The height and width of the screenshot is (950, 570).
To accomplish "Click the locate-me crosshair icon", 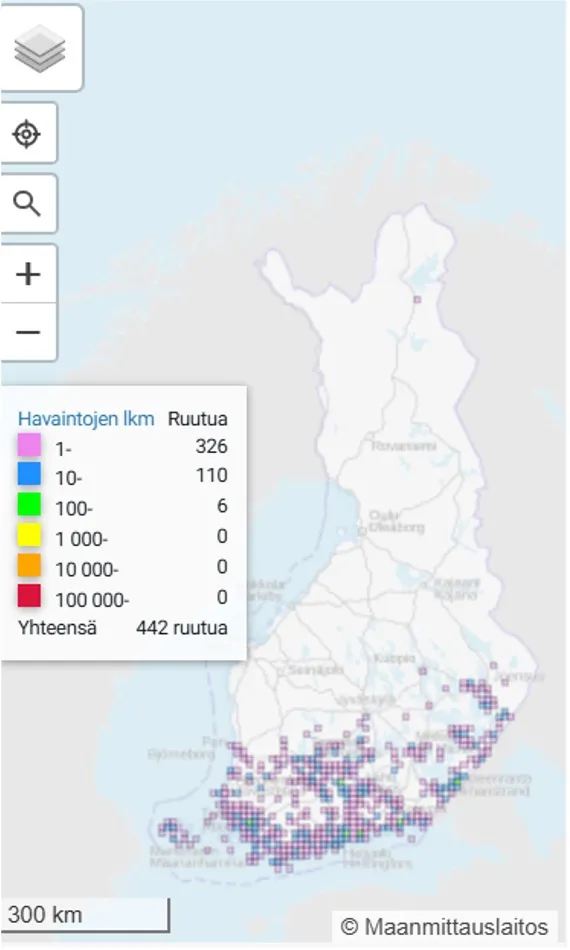I will (x=27, y=133).
